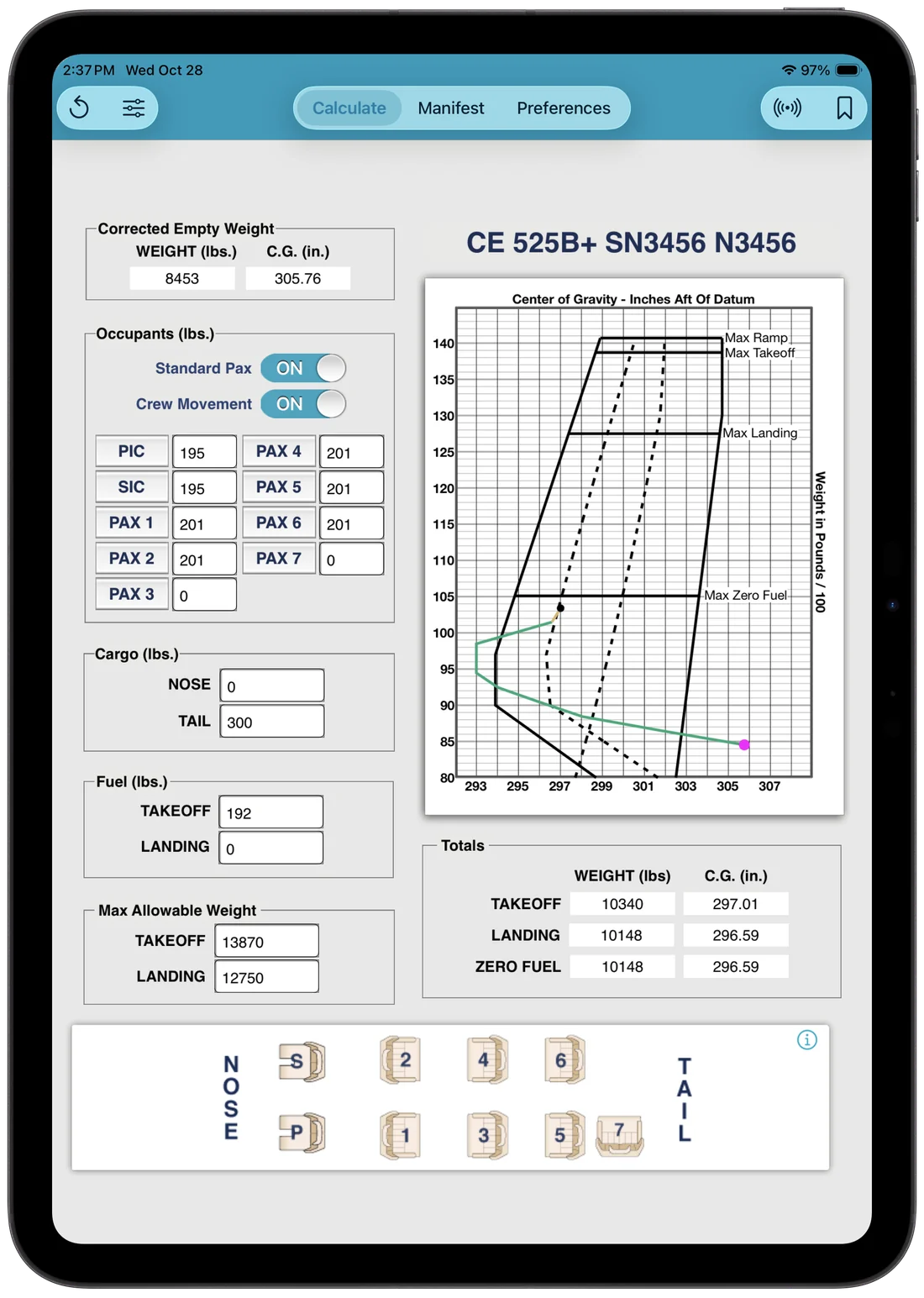Tap the reset/undo arrow icon
This screenshot has width=924, height=1298.
coord(80,108)
